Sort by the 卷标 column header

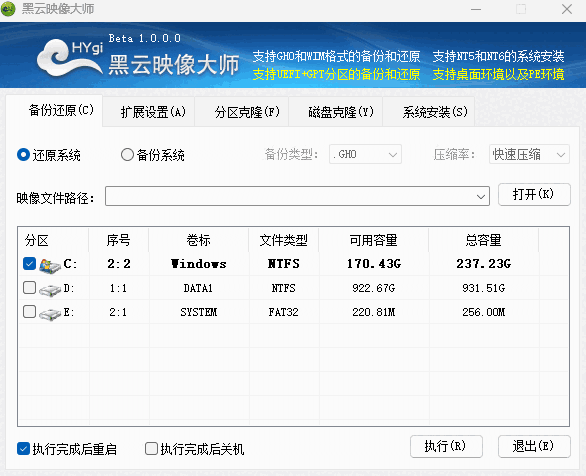(198, 240)
